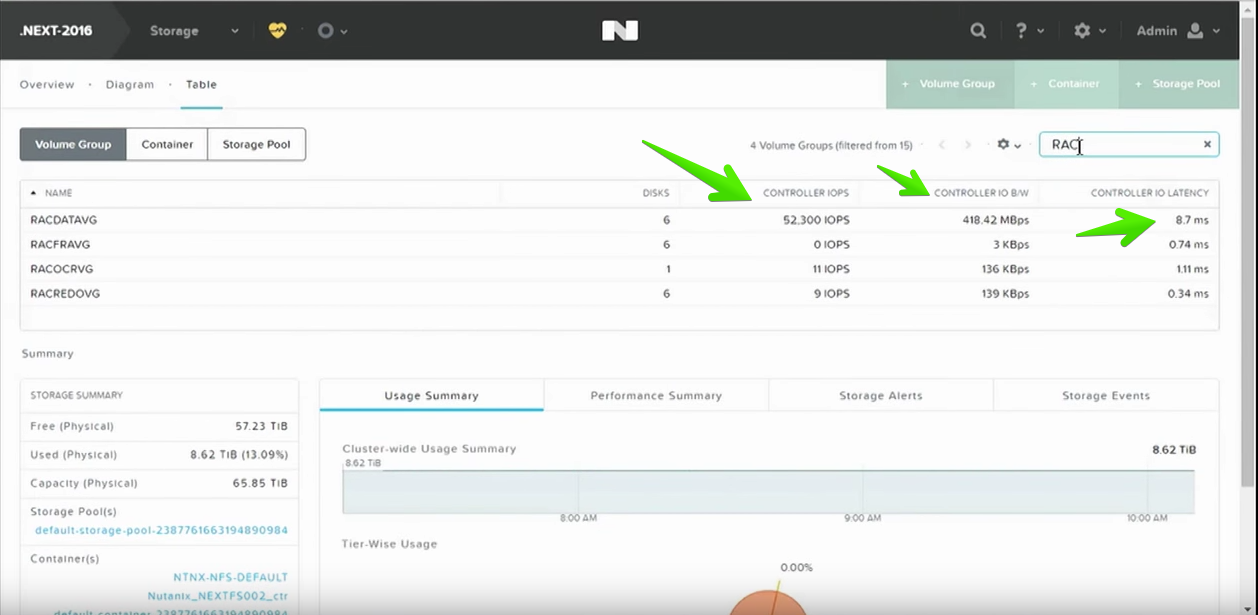Select the Container filter button

(x=167, y=144)
